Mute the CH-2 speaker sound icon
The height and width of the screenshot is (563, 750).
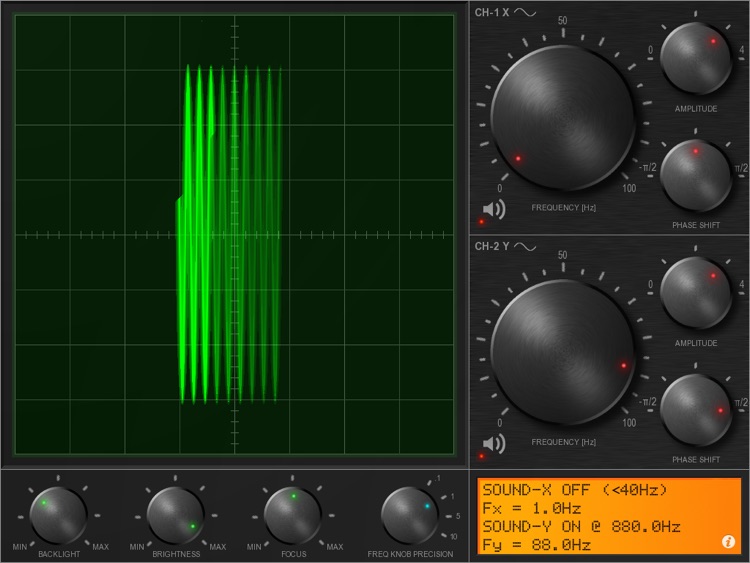click(492, 444)
